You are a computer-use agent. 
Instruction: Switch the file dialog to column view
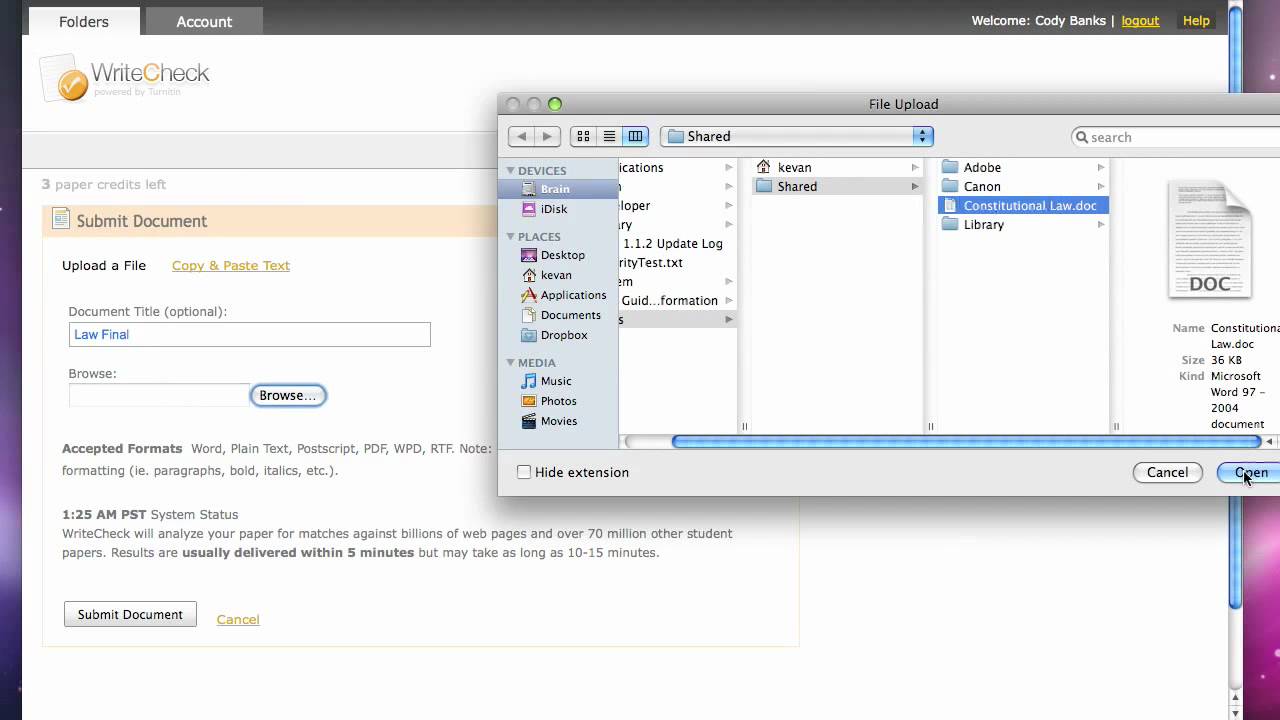click(635, 136)
